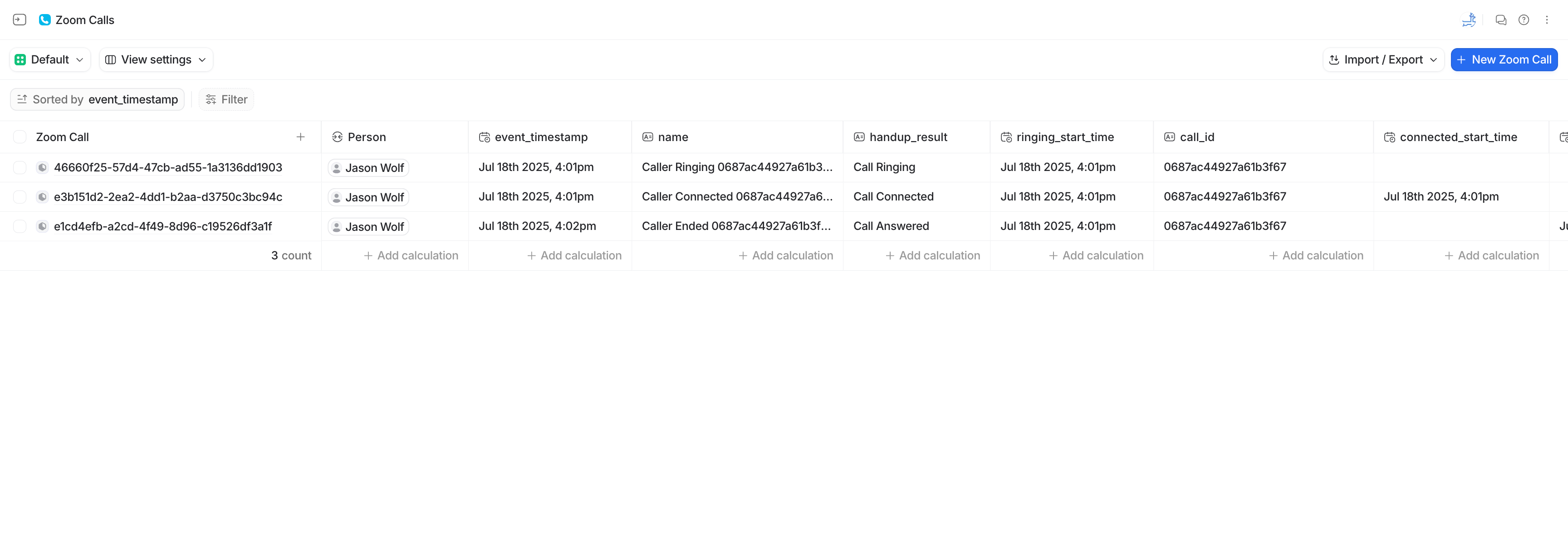Open the Filter control

click(226, 99)
